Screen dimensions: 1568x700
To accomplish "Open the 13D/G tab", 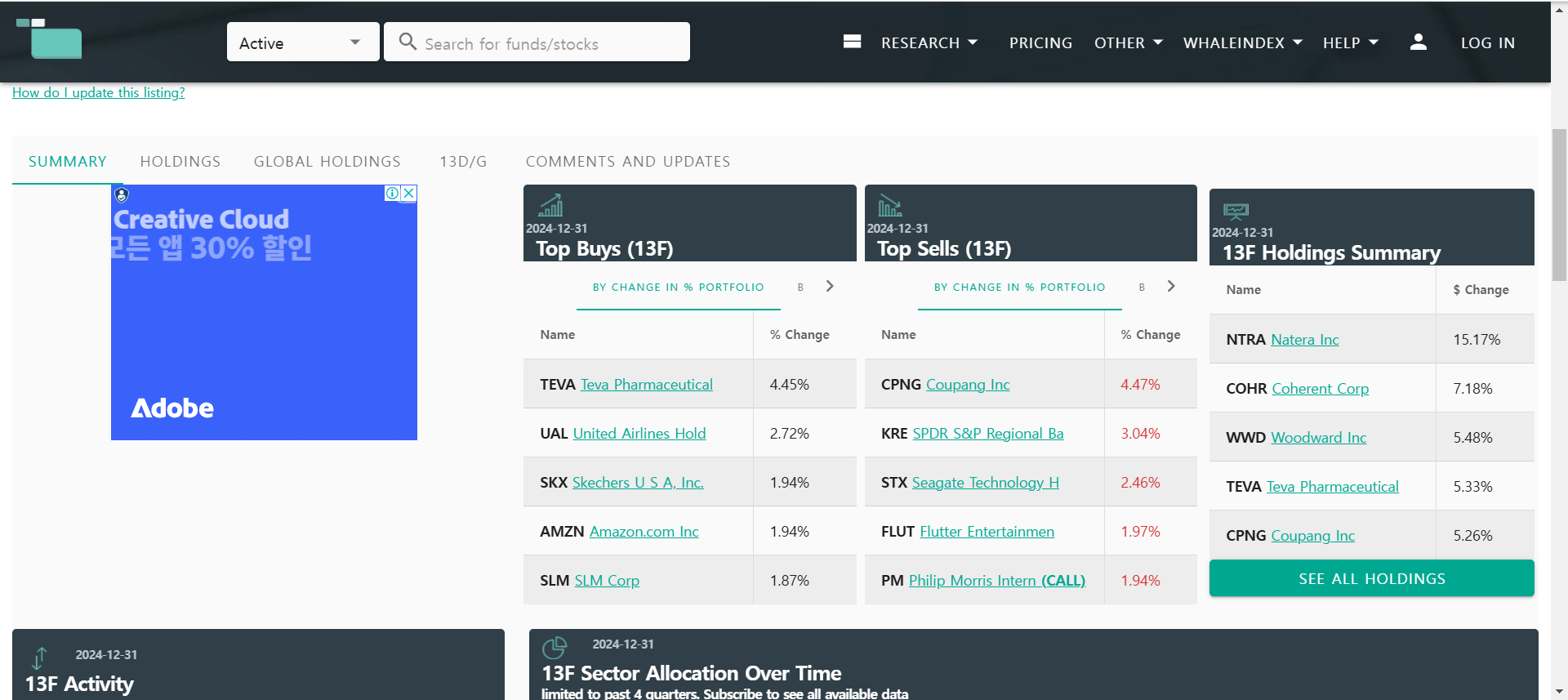I will pyautogui.click(x=463, y=161).
